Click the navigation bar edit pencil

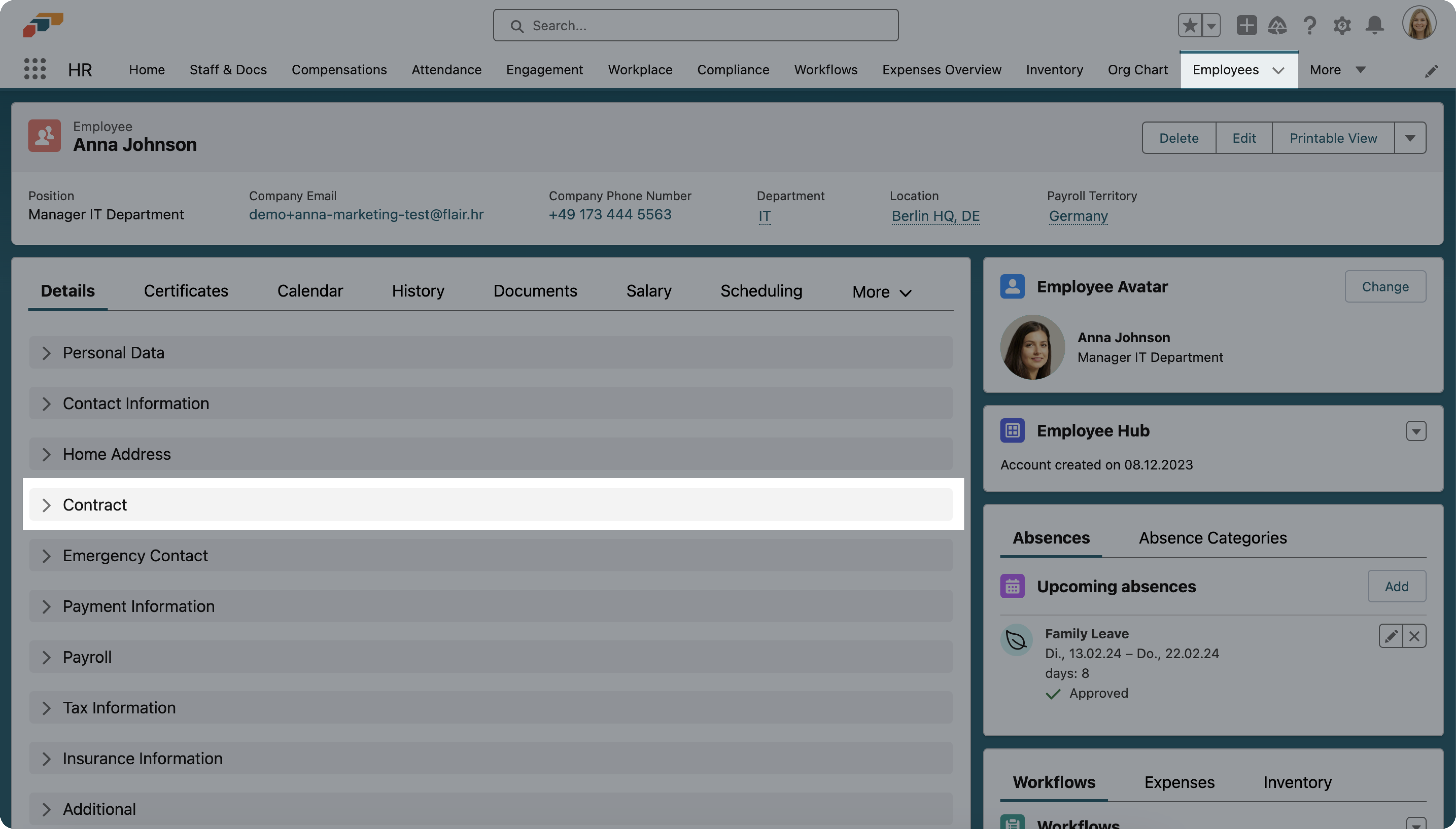[x=1432, y=71]
